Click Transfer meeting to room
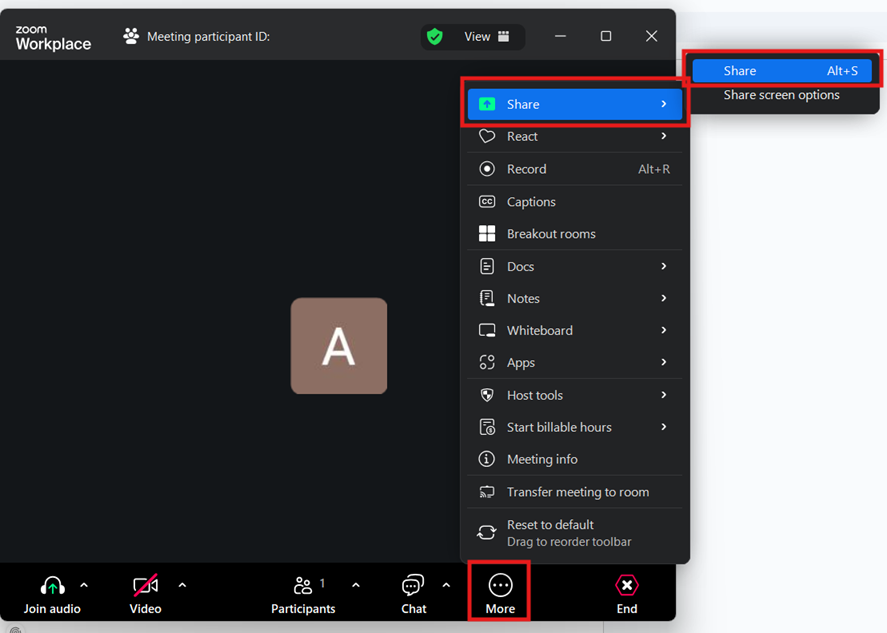Screen dimensions: 887x633 click(577, 492)
